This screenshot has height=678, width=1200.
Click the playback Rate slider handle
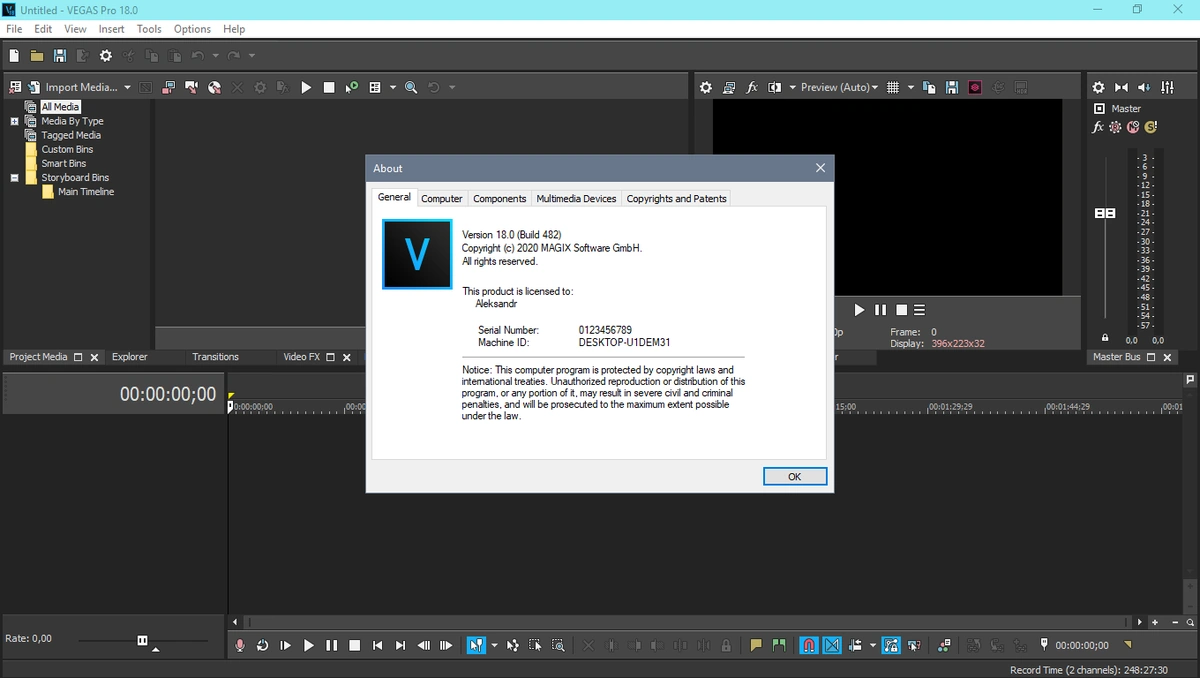143,640
